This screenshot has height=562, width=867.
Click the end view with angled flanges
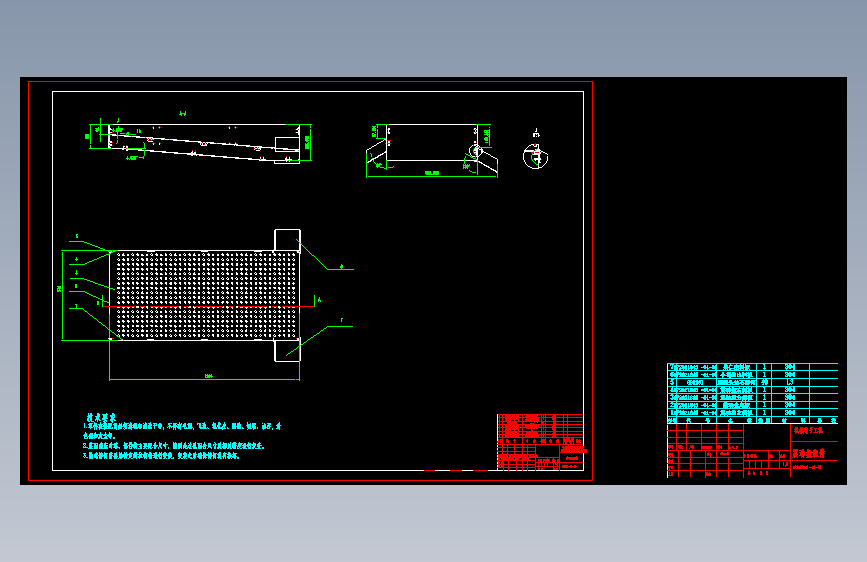click(x=432, y=149)
